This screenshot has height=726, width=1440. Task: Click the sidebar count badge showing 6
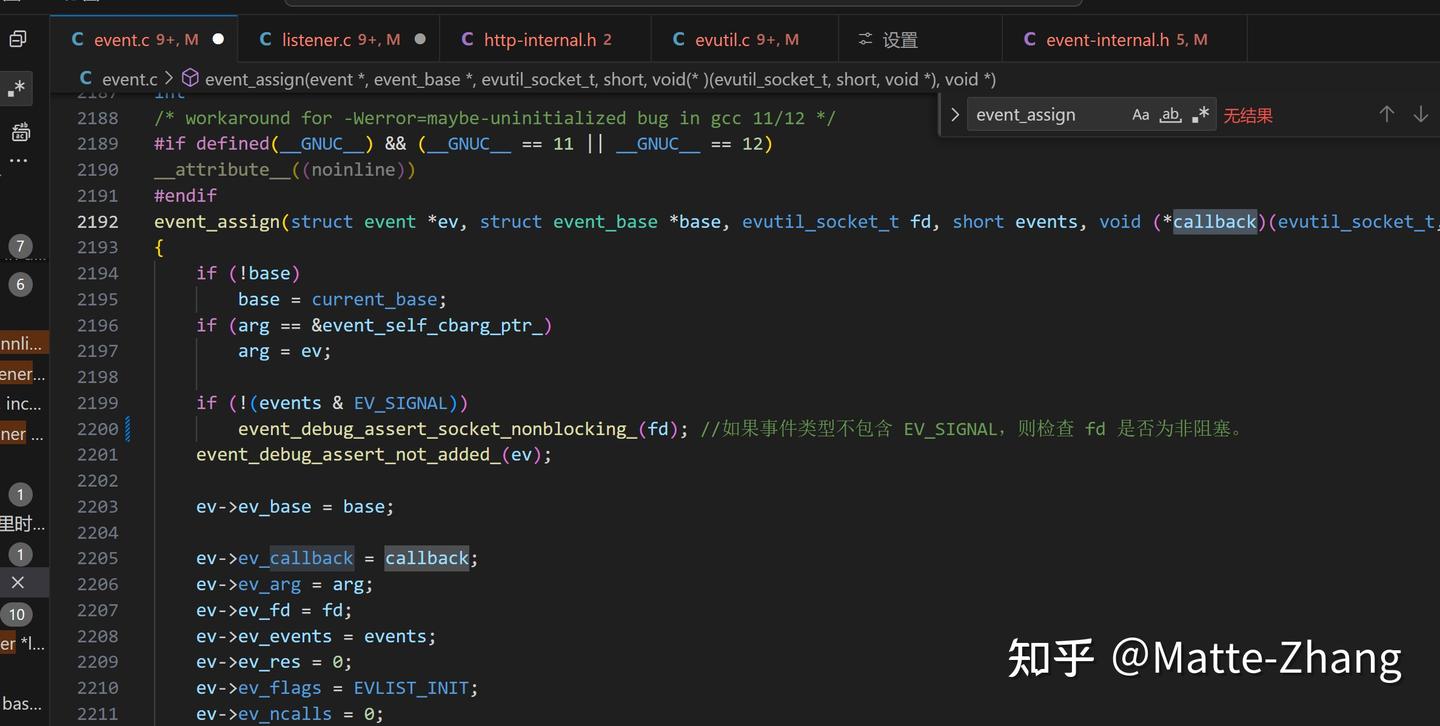[x=20, y=284]
